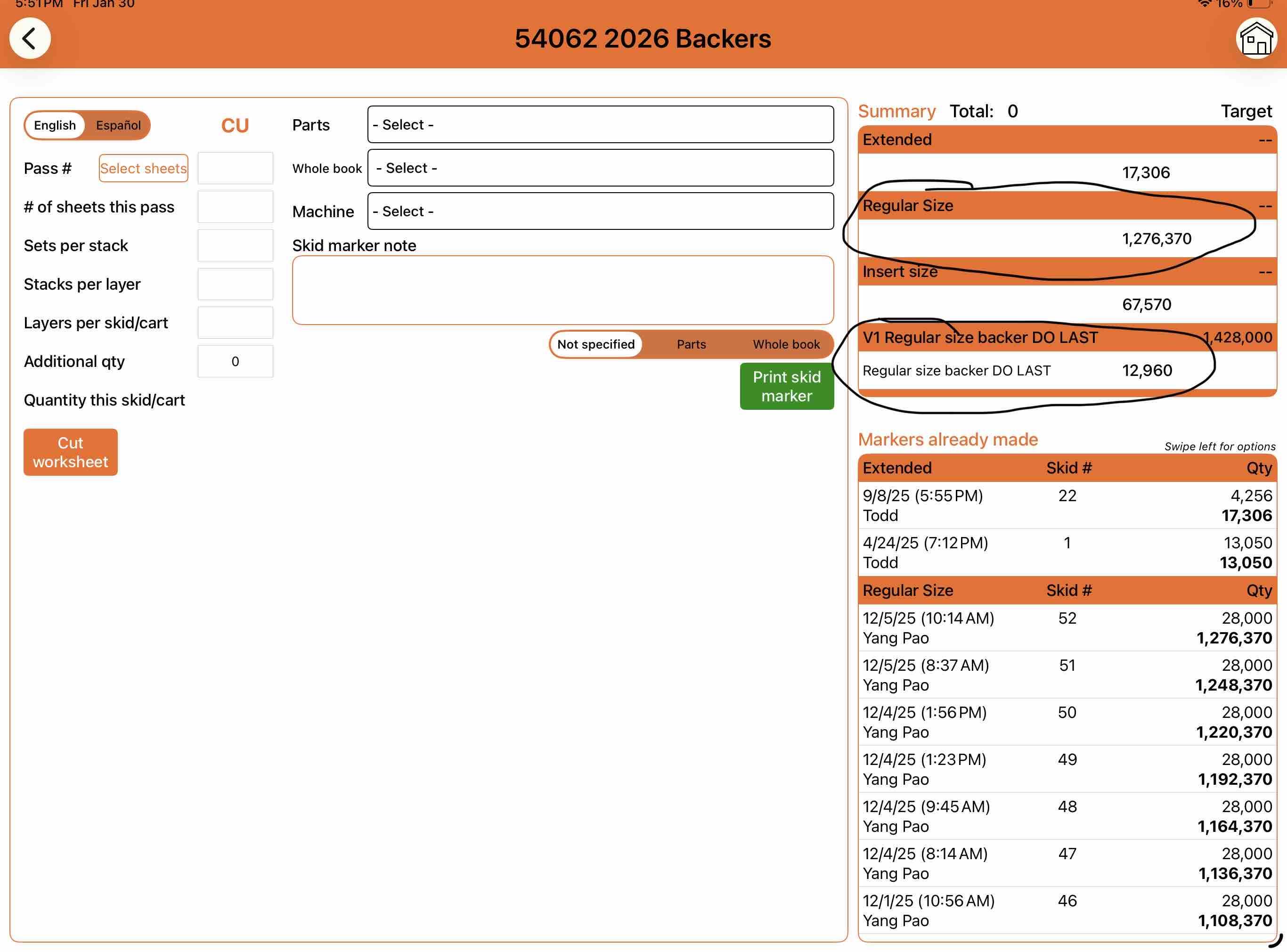Click the Select sheets button
Viewport: 1287px width, 952px height.
click(x=143, y=168)
